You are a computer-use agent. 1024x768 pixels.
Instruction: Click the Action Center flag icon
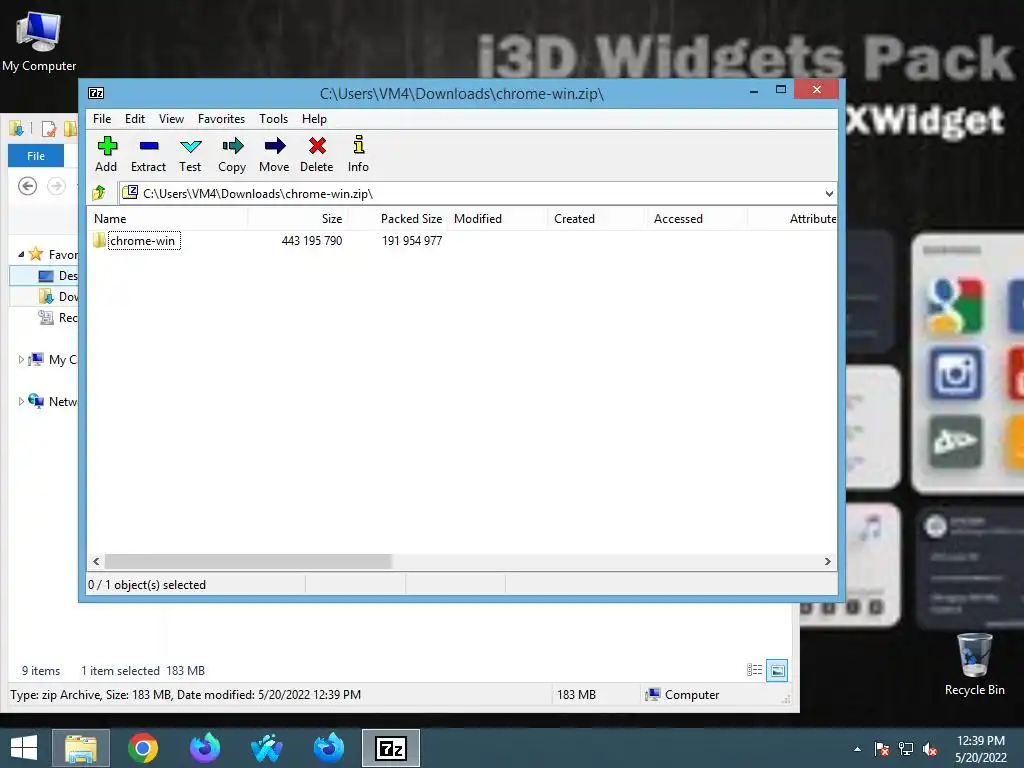click(882, 749)
